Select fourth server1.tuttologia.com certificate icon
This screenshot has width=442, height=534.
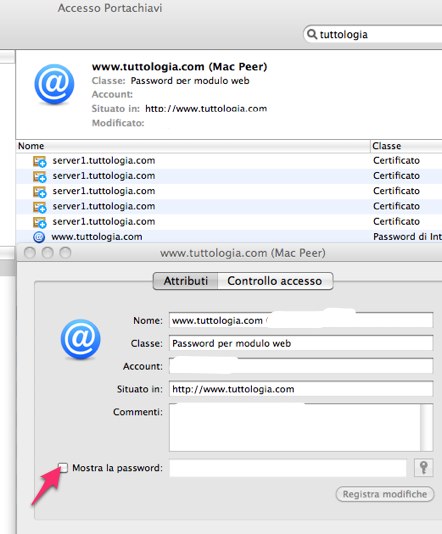click(40, 207)
